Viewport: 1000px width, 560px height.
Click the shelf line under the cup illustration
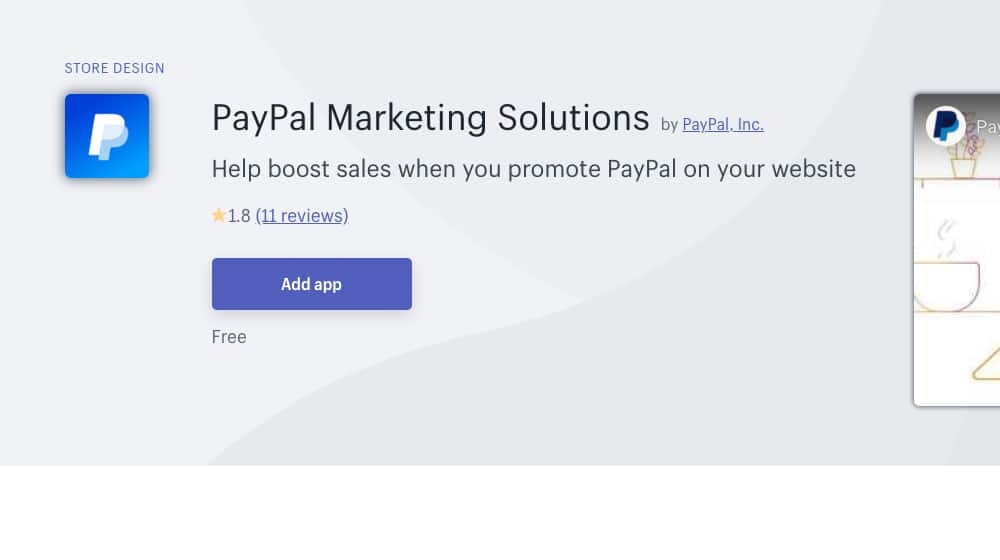tap(957, 312)
